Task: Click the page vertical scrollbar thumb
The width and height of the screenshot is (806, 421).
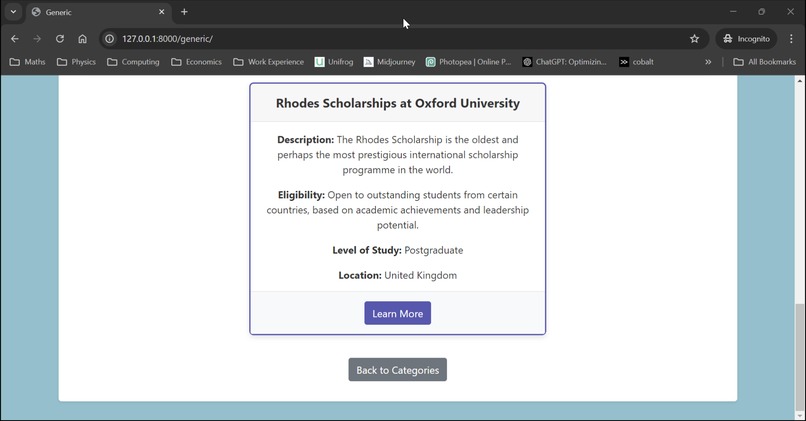Action: click(x=799, y=356)
